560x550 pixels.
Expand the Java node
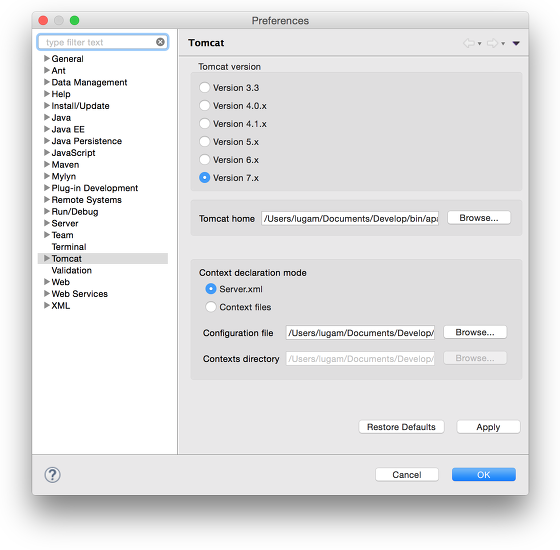click(x=46, y=117)
